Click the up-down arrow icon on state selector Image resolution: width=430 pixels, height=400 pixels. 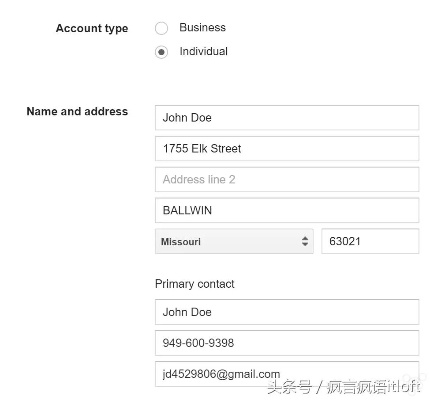click(x=305, y=241)
